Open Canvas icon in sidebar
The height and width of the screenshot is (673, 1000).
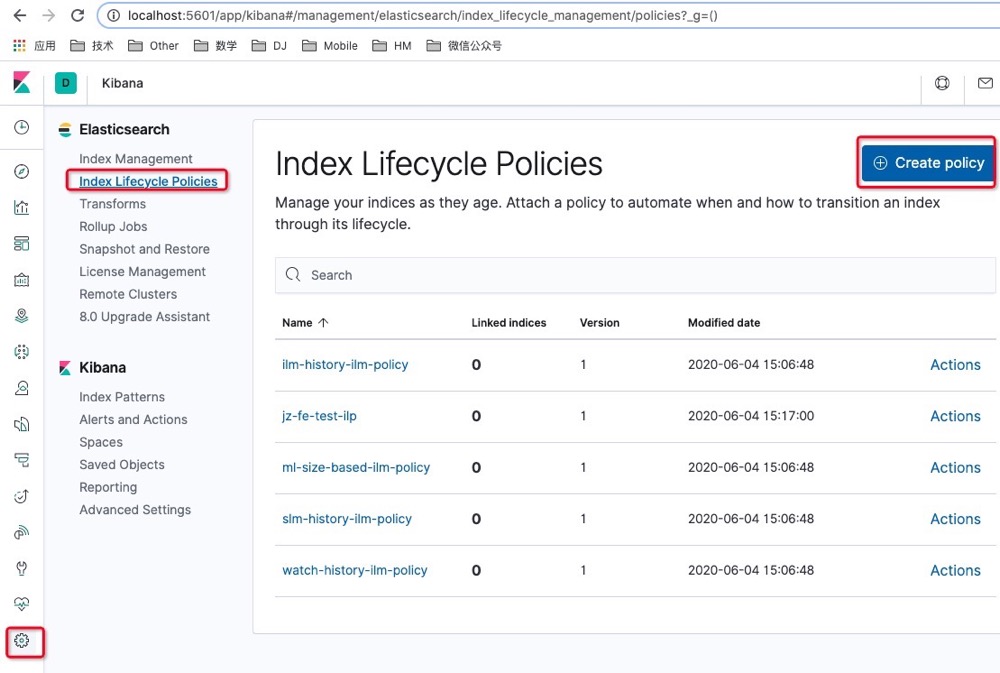pyautogui.click(x=22, y=279)
